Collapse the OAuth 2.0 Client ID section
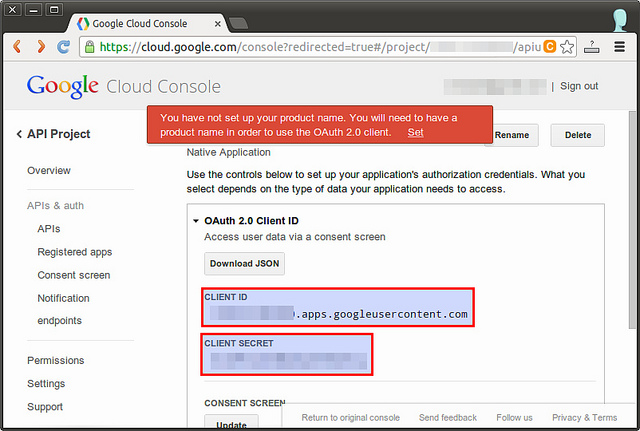Viewport: 640px width, 431px height. (x=196, y=221)
